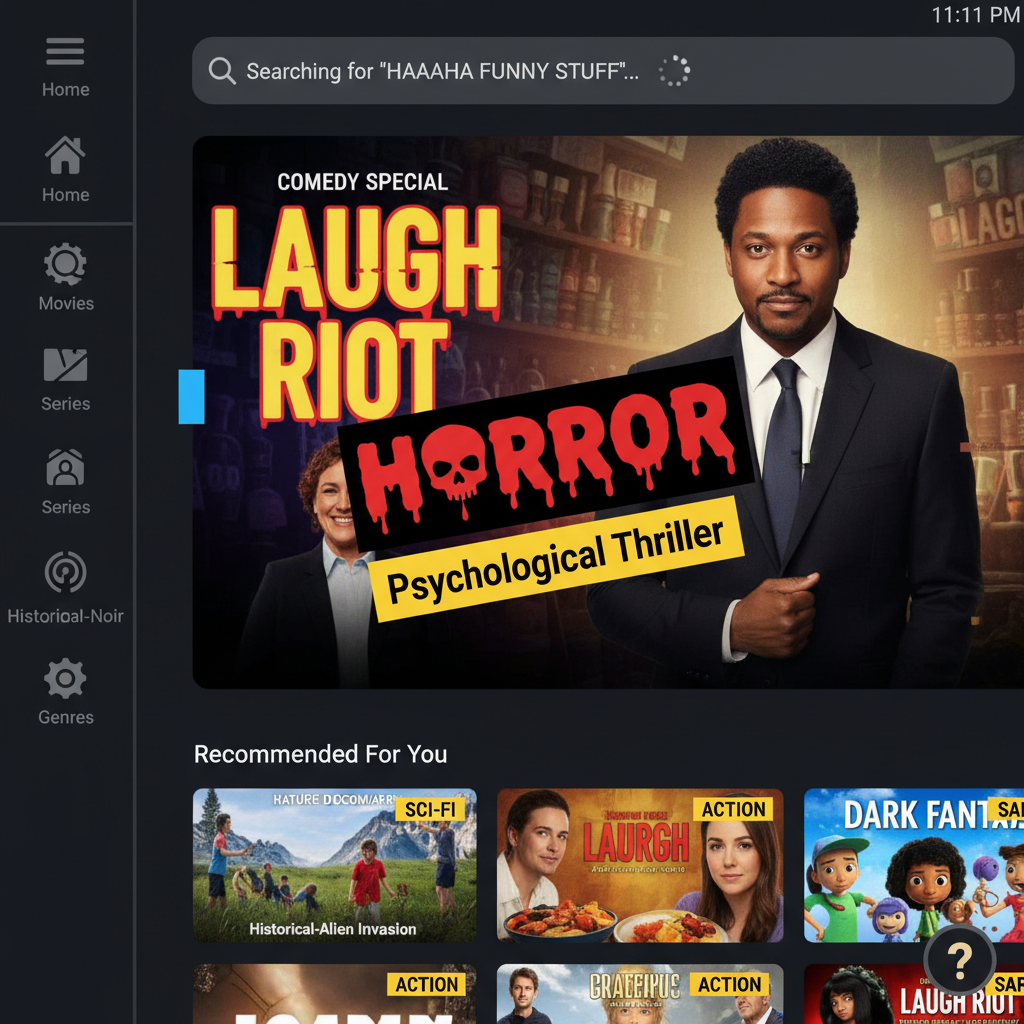Open Movies from the sidebar
1024x1024 pixels.
click(x=65, y=266)
